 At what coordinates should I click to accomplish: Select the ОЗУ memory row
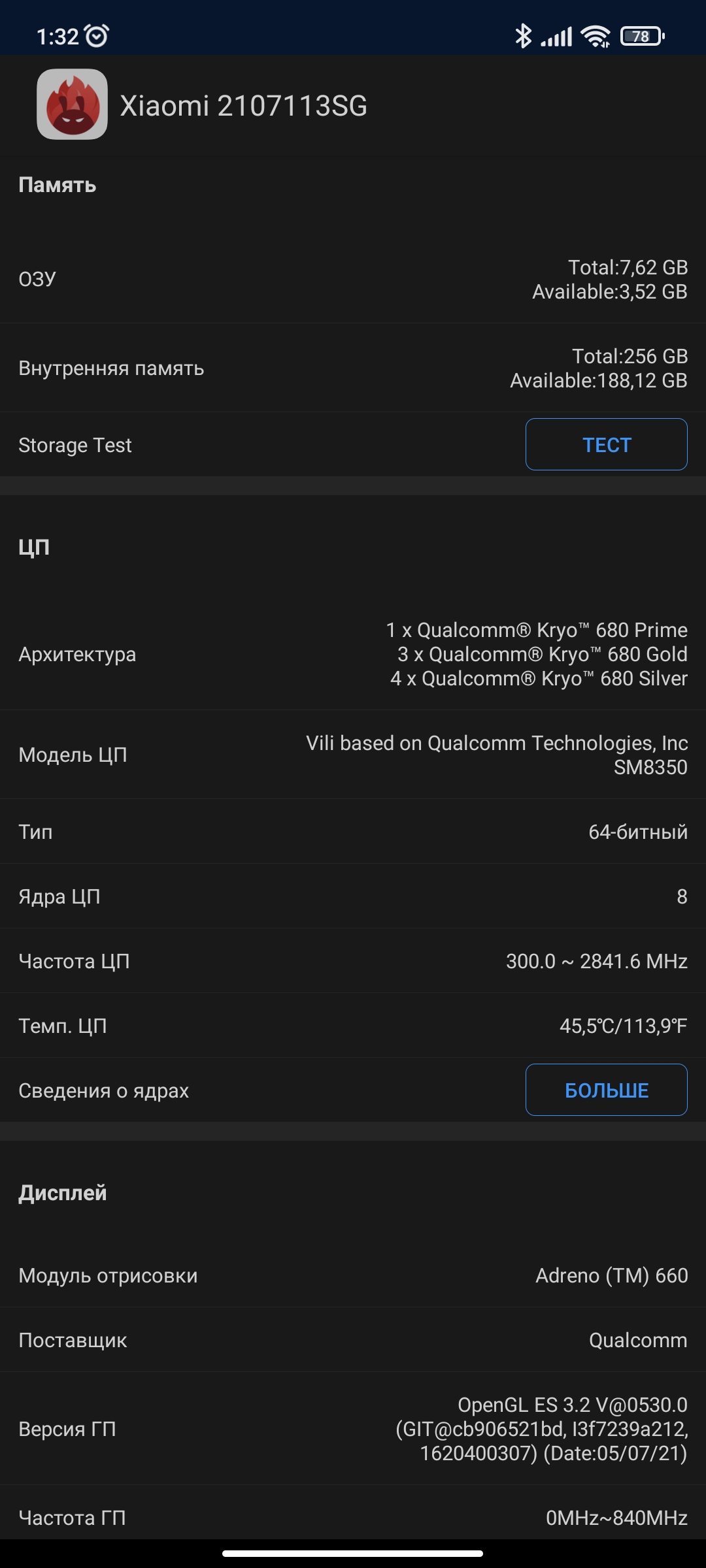353,280
